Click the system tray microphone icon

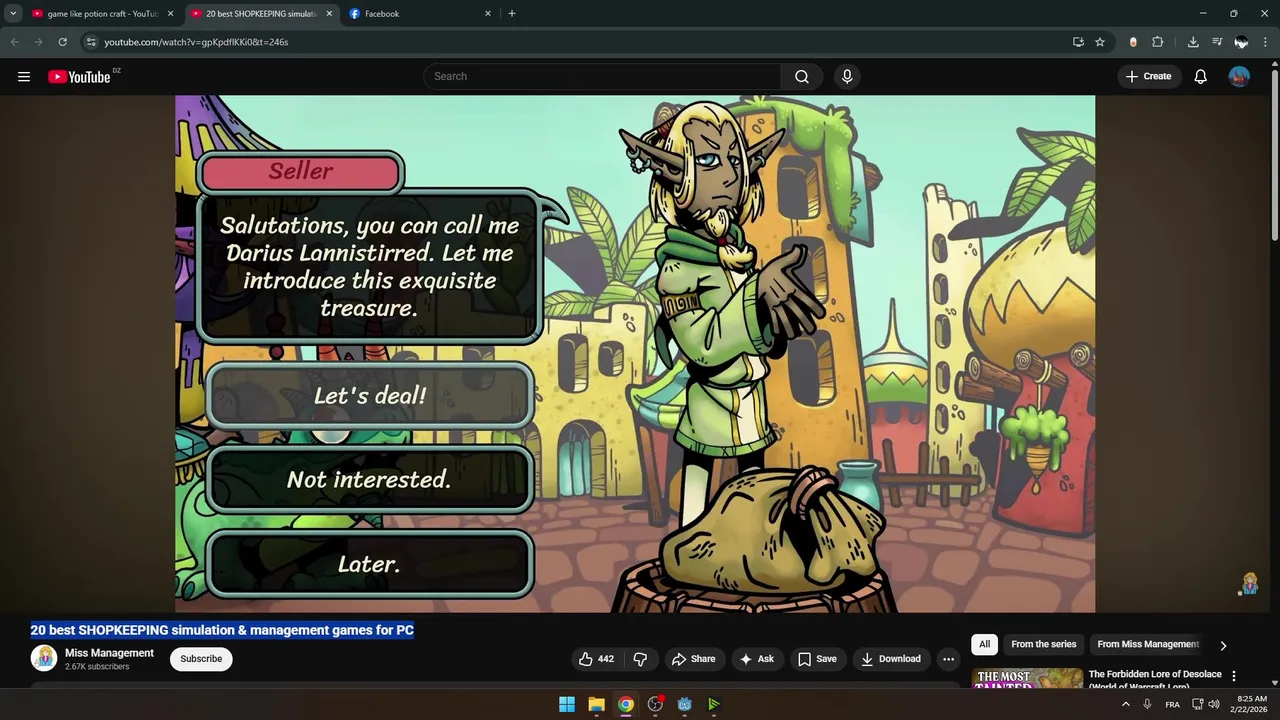click(x=1147, y=704)
